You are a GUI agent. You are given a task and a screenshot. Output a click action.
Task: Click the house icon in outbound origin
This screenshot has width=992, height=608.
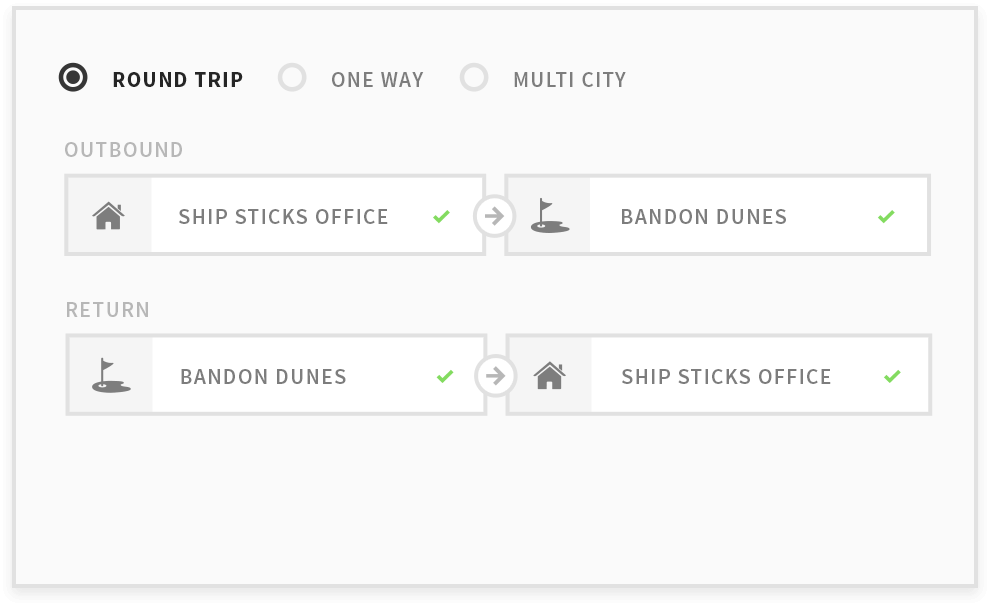click(x=109, y=216)
